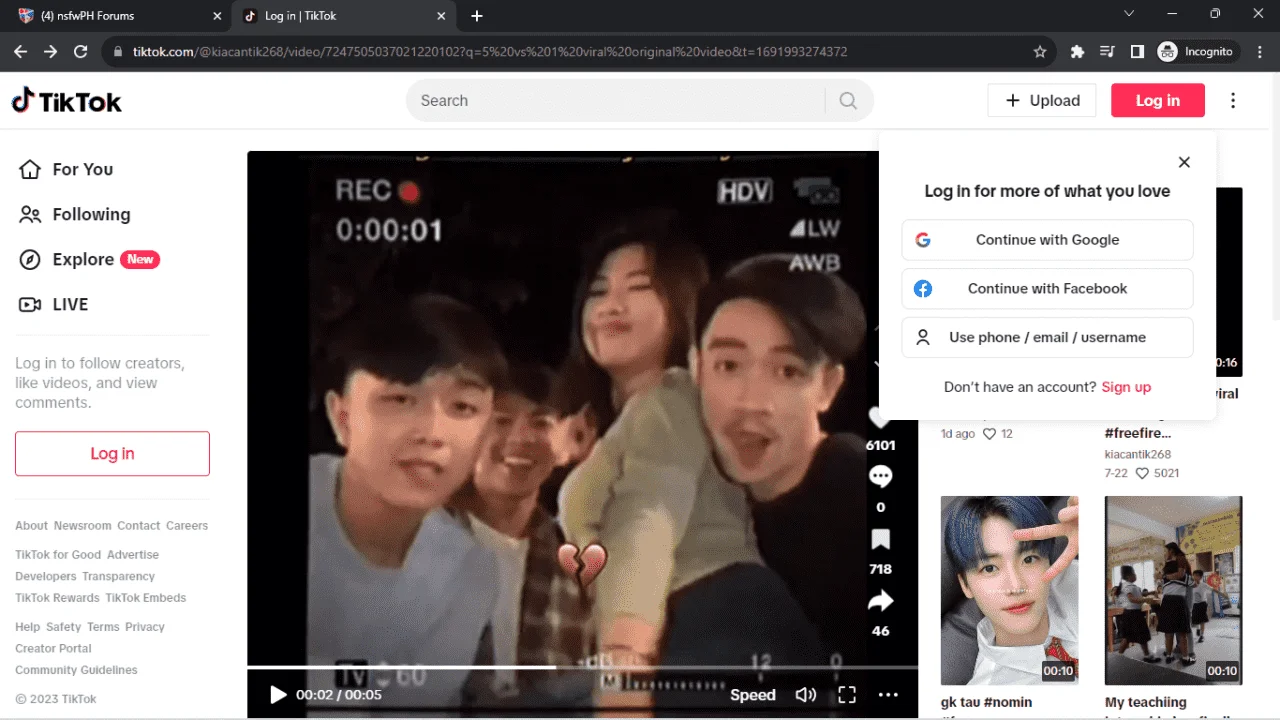
Task: Open the kiacantik268 profile link
Action: pyautogui.click(x=1138, y=455)
